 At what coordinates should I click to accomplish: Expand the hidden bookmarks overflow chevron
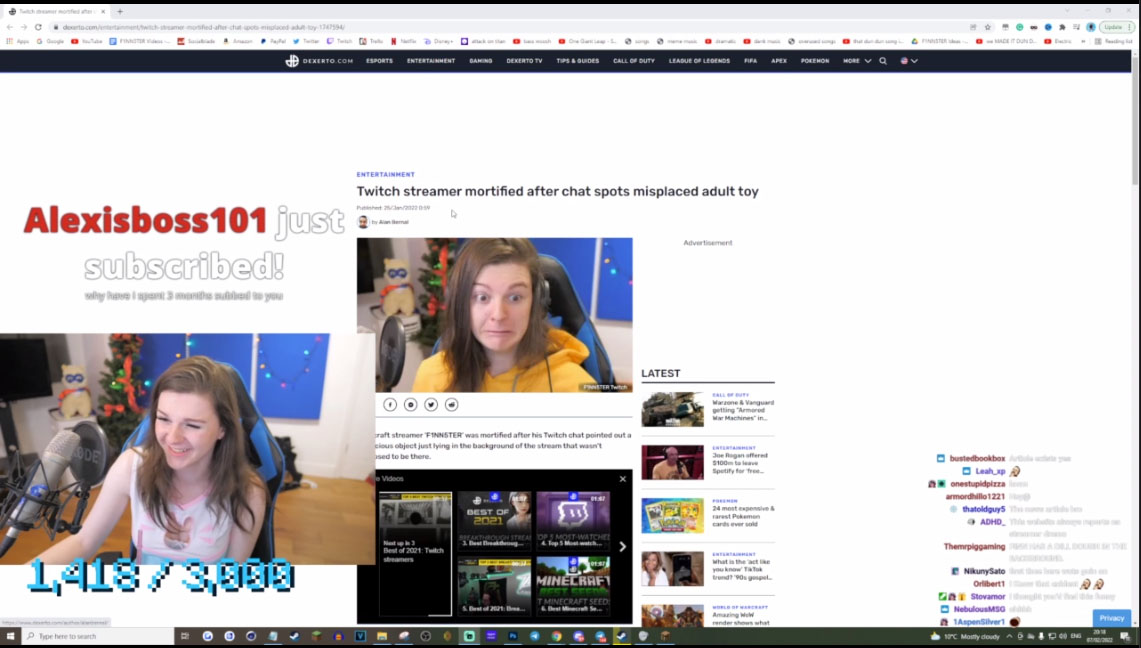[1084, 41]
